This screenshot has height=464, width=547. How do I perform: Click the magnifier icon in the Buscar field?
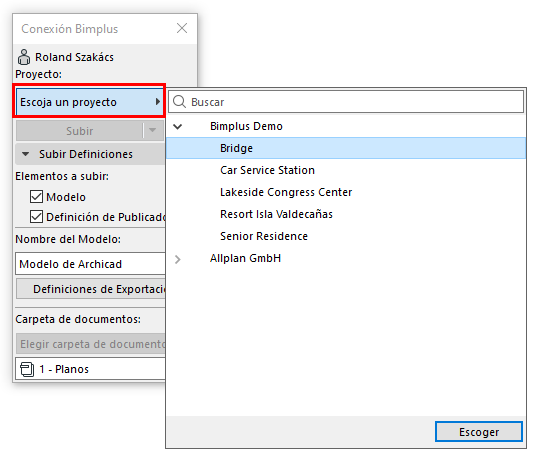pyautogui.click(x=179, y=102)
